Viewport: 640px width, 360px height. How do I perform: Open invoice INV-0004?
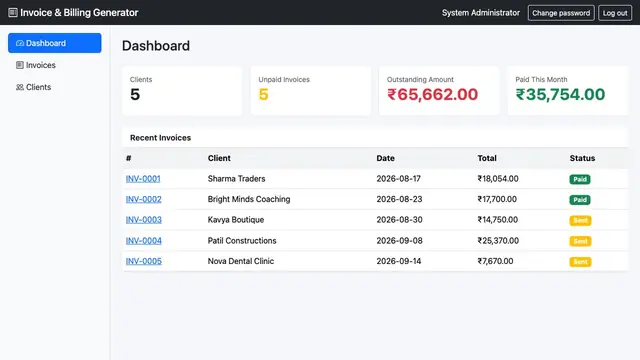tap(144, 240)
